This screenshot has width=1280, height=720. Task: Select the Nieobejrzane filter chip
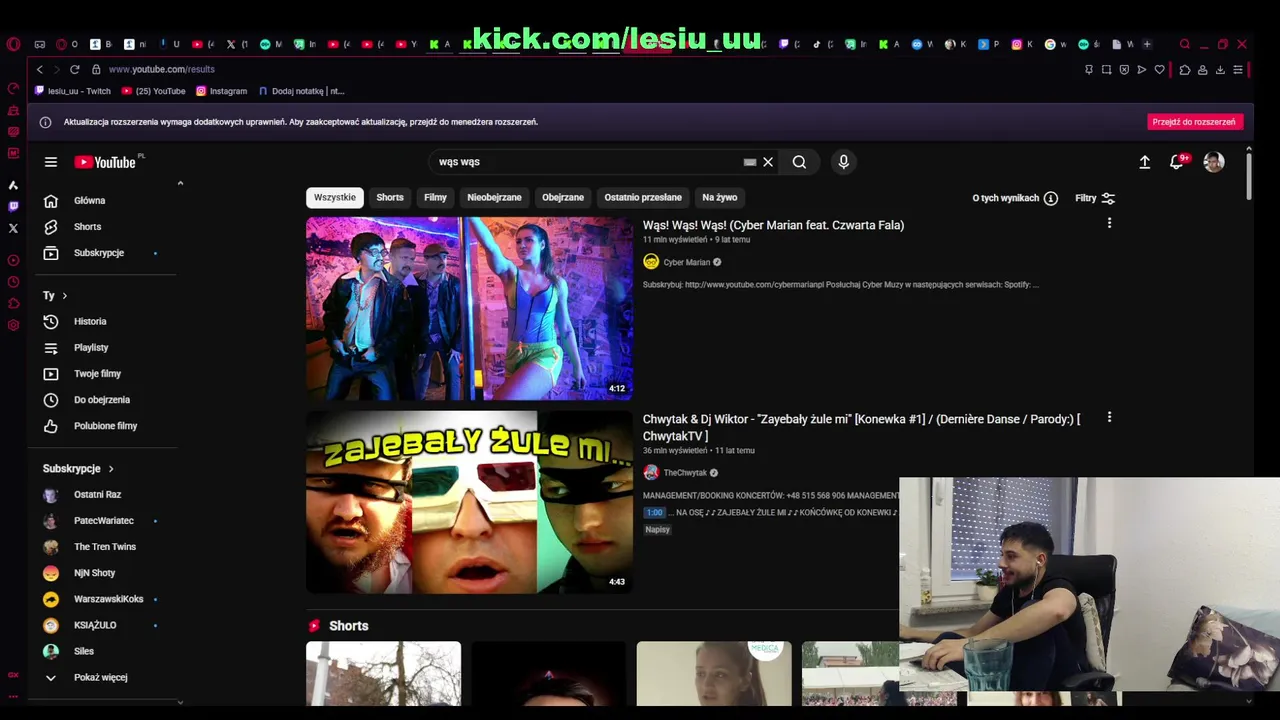(x=494, y=198)
